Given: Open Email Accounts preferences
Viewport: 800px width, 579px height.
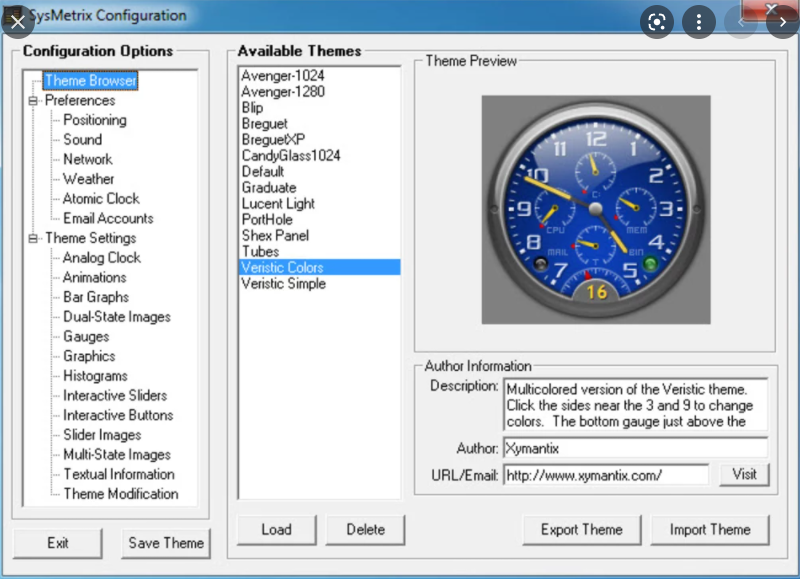Looking at the screenshot, I should pos(108,218).
